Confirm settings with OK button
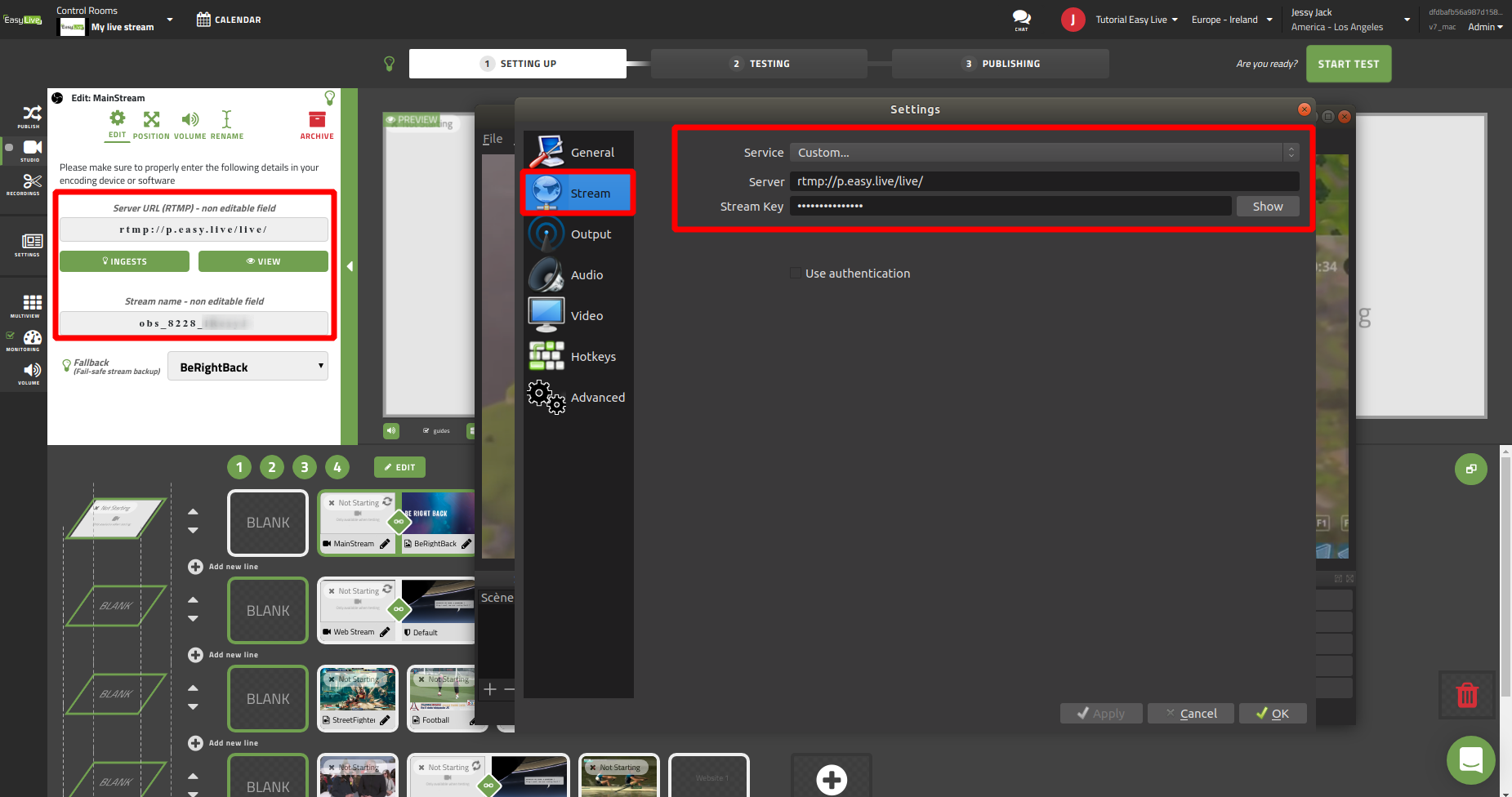Screen dimensions: 1512x797 [1273, 713]
